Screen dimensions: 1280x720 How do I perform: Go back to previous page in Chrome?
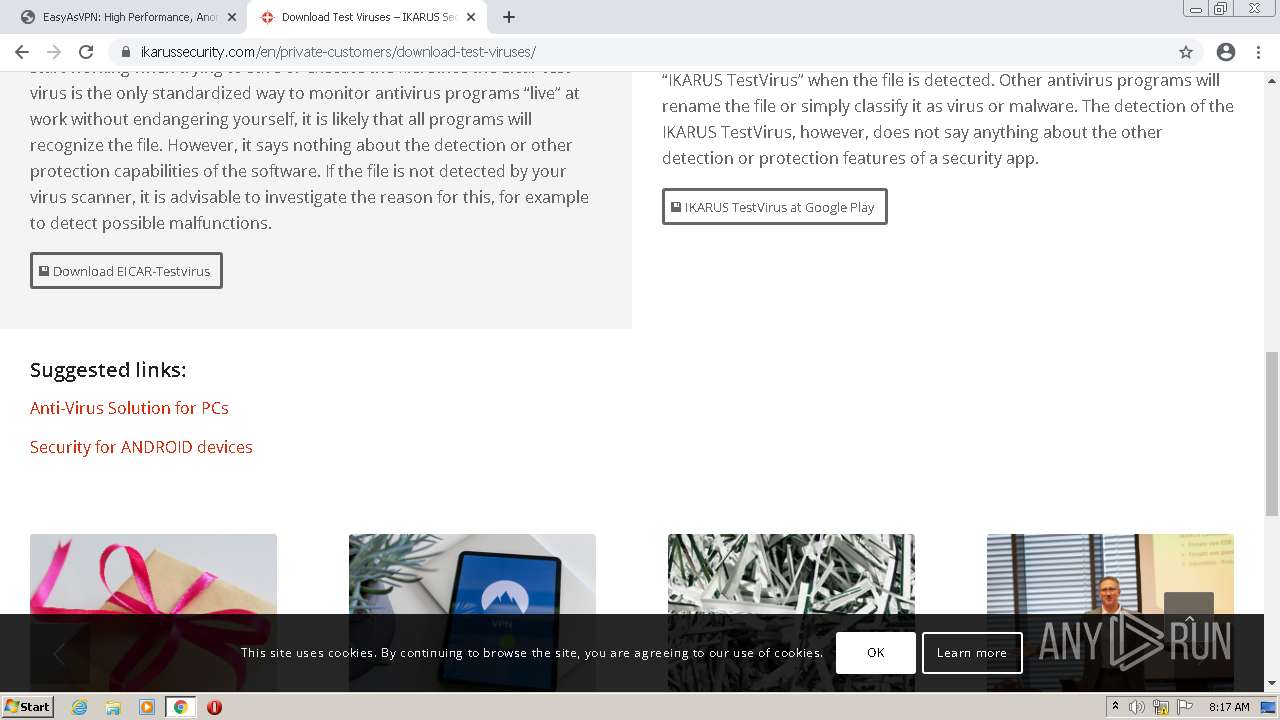(x=22, y=52)
